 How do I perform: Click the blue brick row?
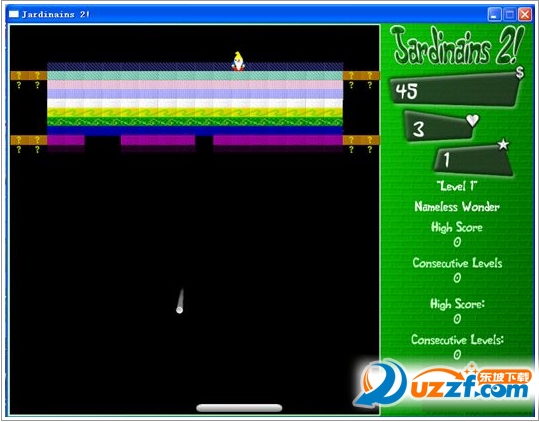coord(195,131)
